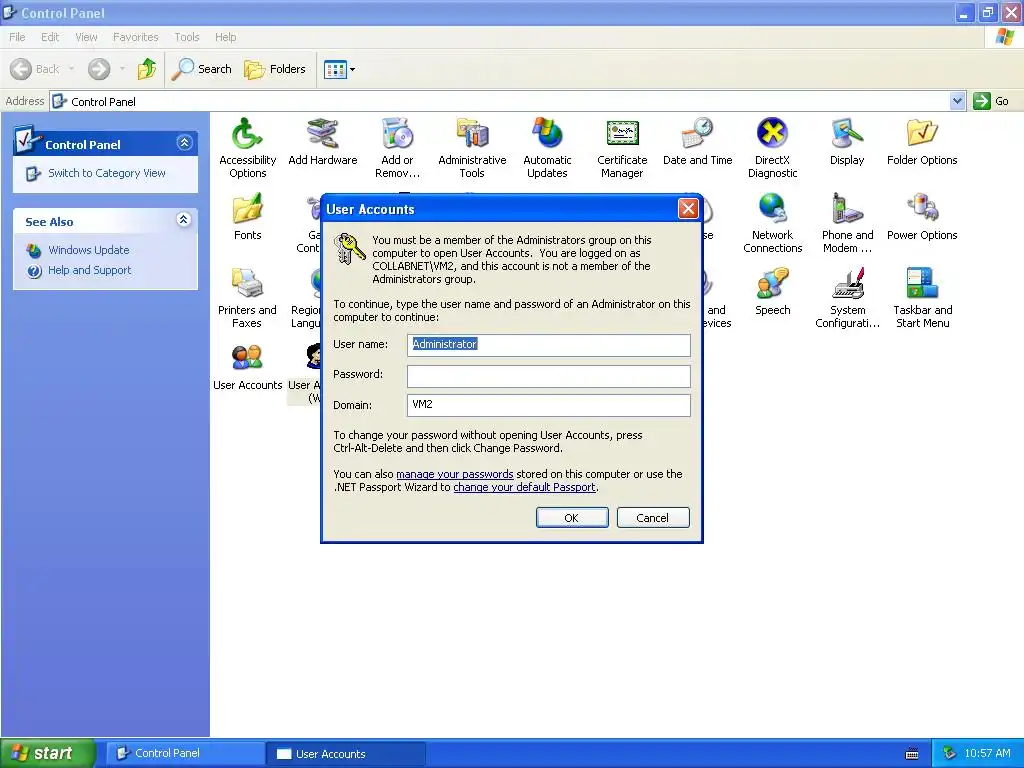This screenshot has height=768, width=1024.
Task: Collapse the Control Panel side pane
Action: (x=184, y=142)
